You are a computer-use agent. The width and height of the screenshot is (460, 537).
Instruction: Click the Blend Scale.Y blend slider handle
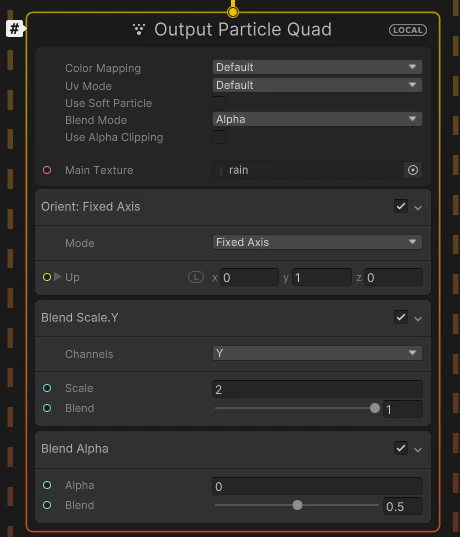[x=375, y=408]
